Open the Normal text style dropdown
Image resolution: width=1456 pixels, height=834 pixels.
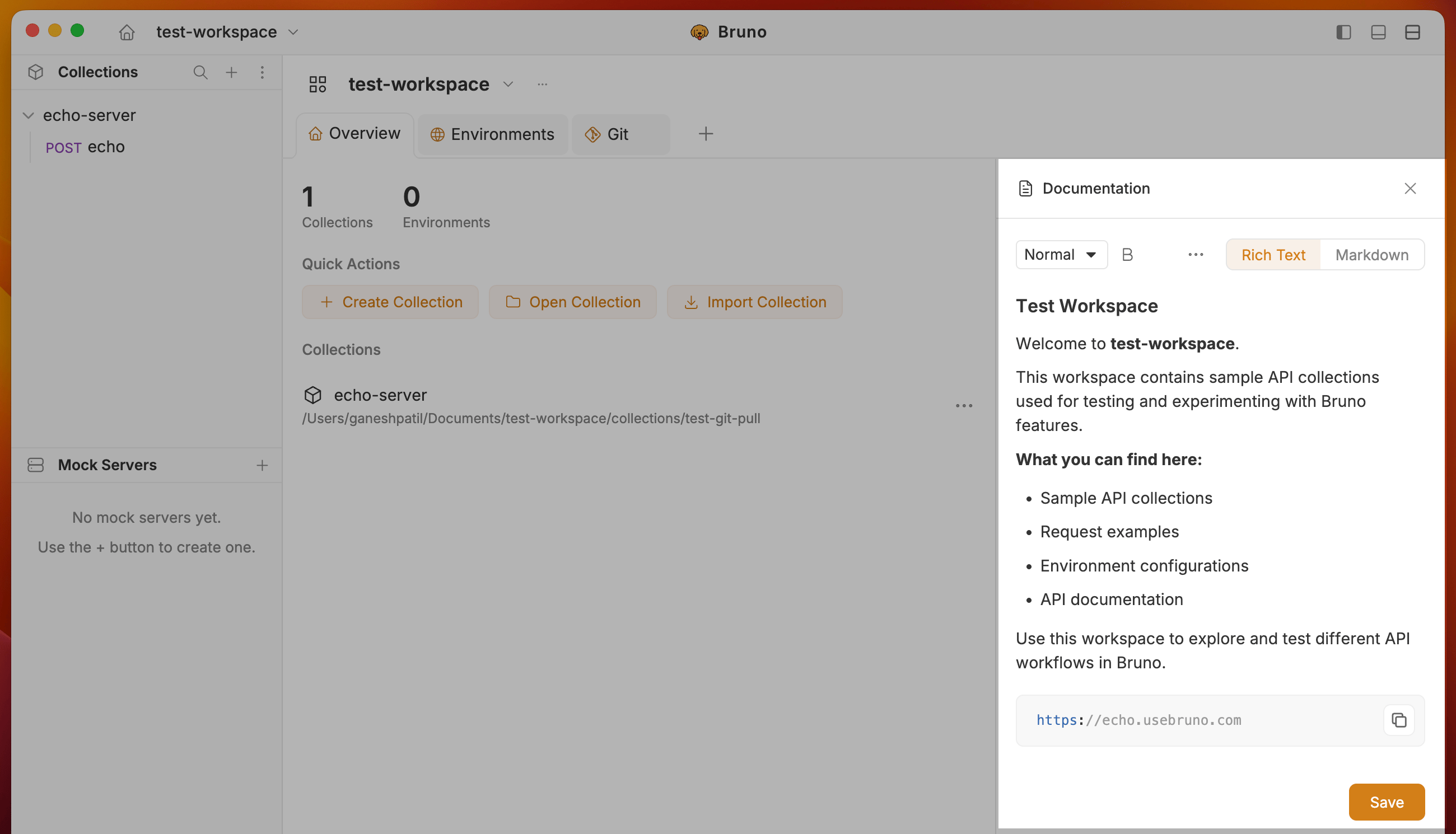[1061, 255]
